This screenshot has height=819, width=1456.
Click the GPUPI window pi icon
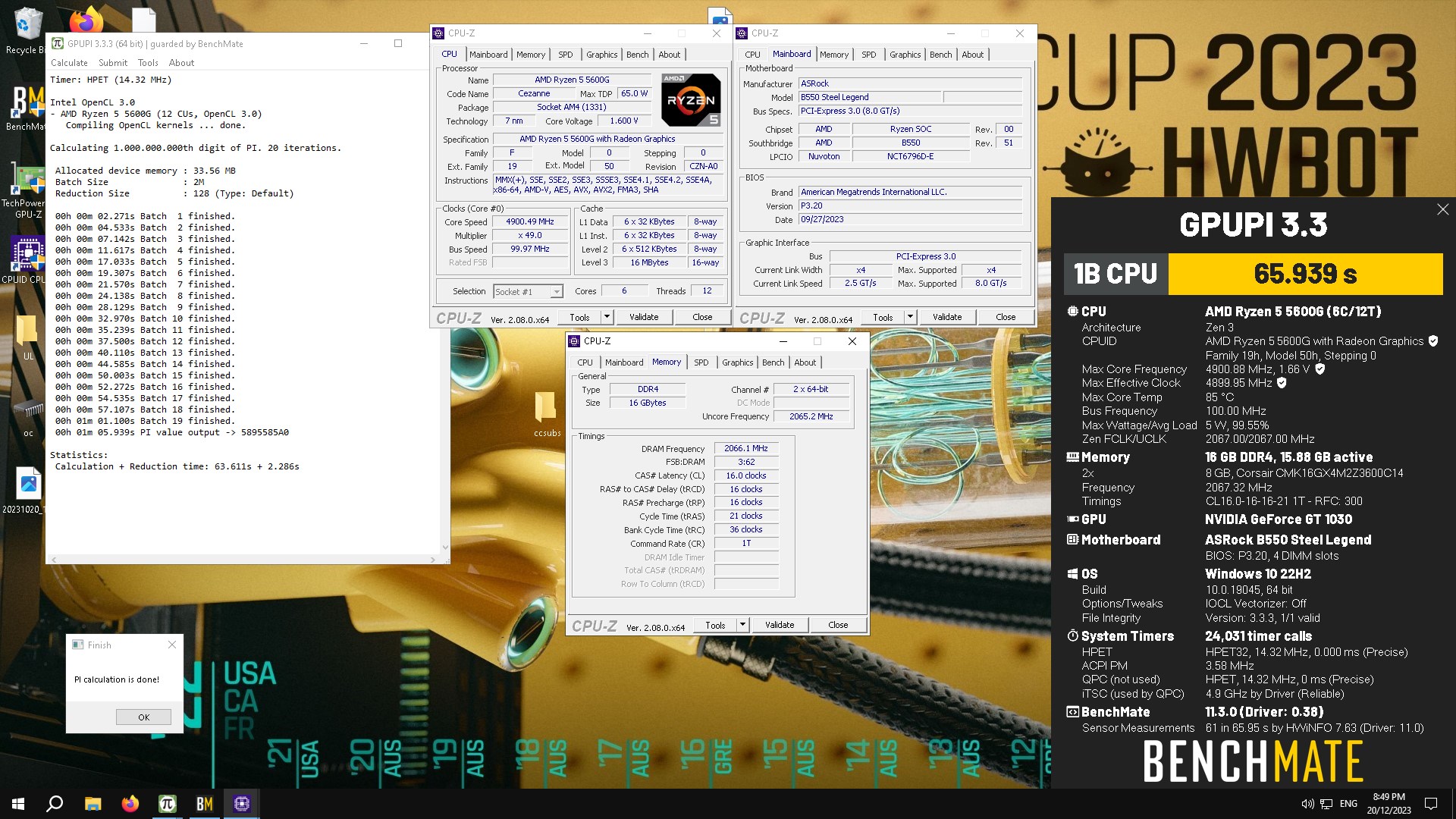58,43
